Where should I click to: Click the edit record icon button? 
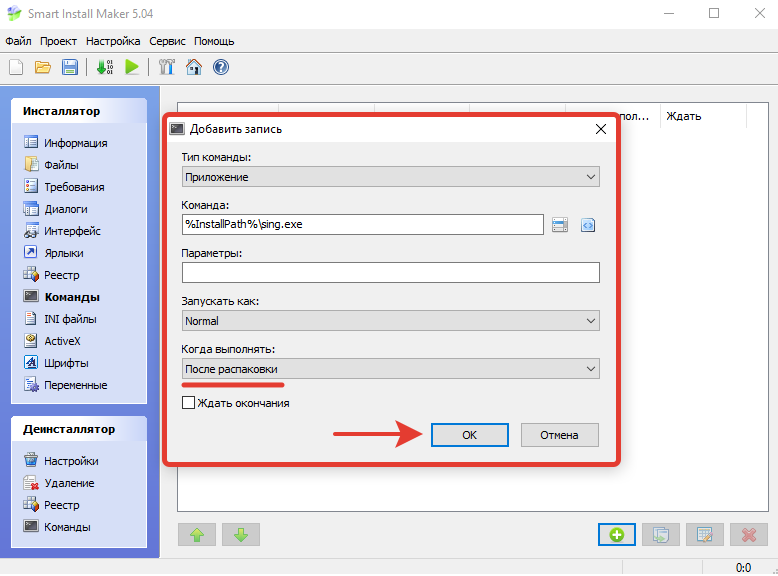705,535
